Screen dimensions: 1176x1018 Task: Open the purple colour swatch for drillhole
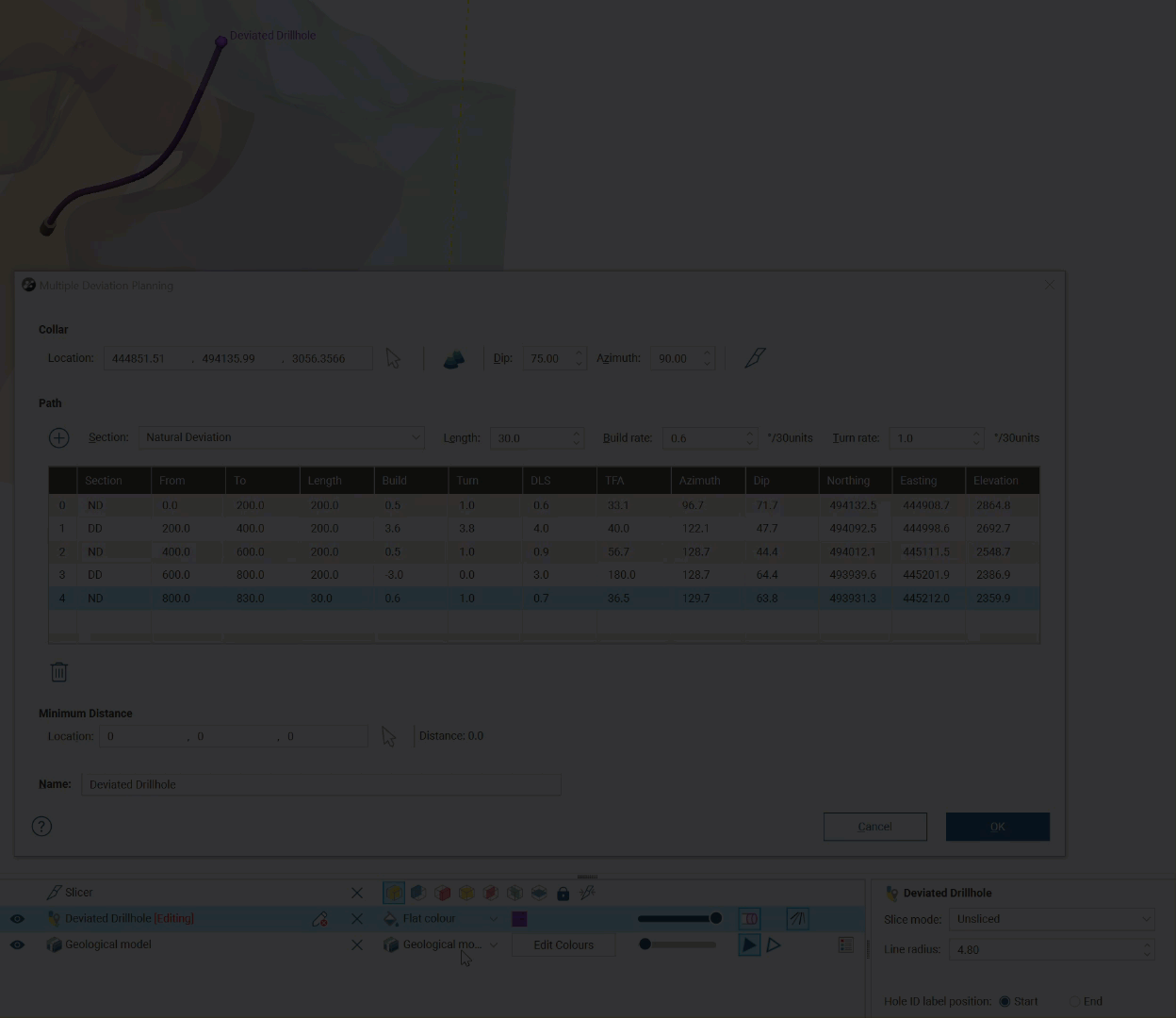coord(519,919)
